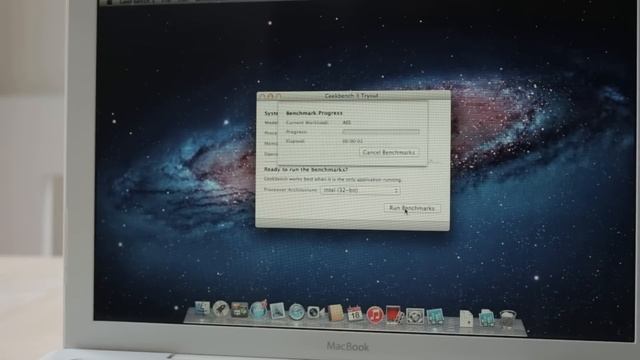
Task: Click the benchmark Progress bar
Action: click(x=381, y=132)
